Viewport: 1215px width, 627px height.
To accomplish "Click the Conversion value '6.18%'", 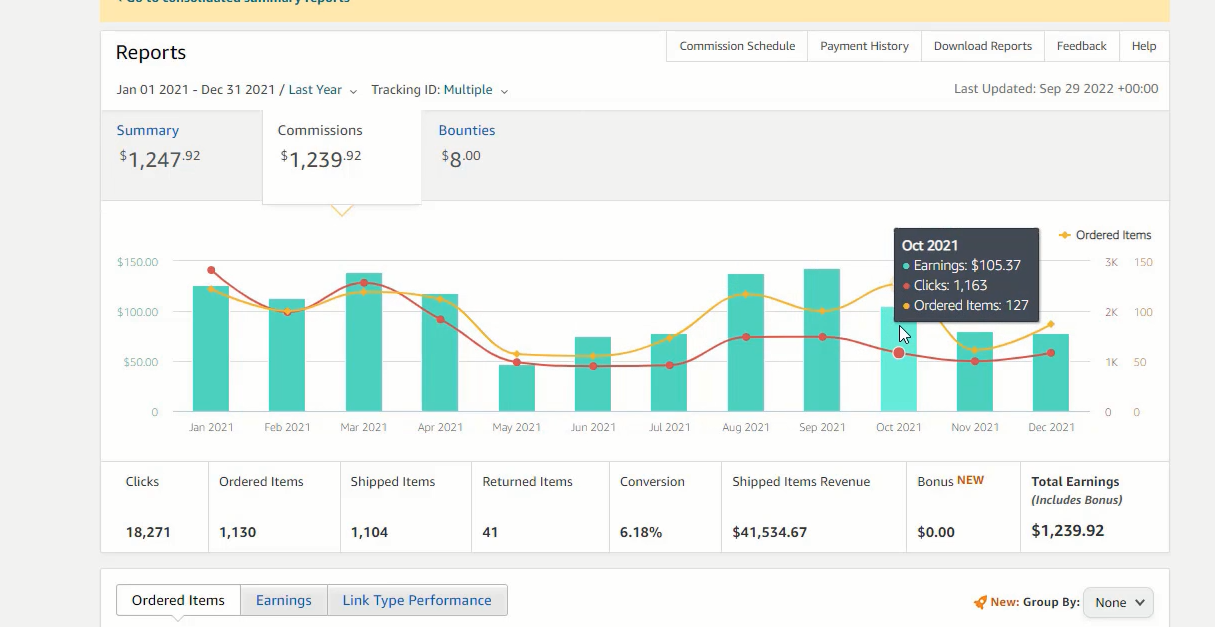I will (641, 532).
